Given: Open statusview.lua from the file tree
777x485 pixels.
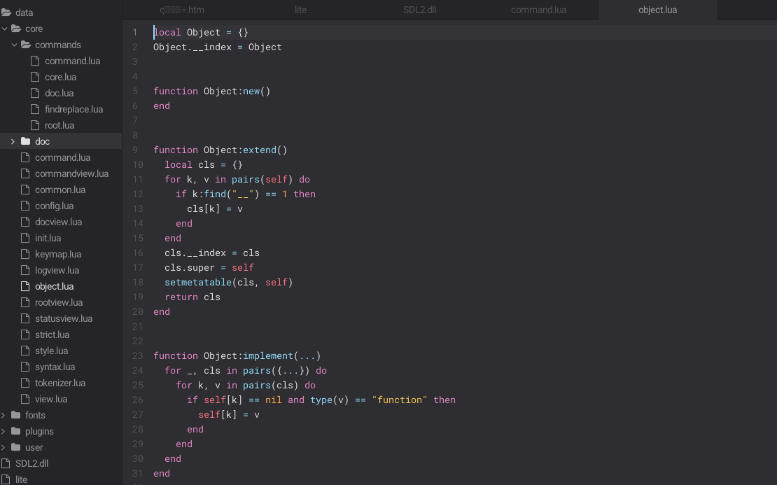Looking at the screenshot, I should [63, 318].
